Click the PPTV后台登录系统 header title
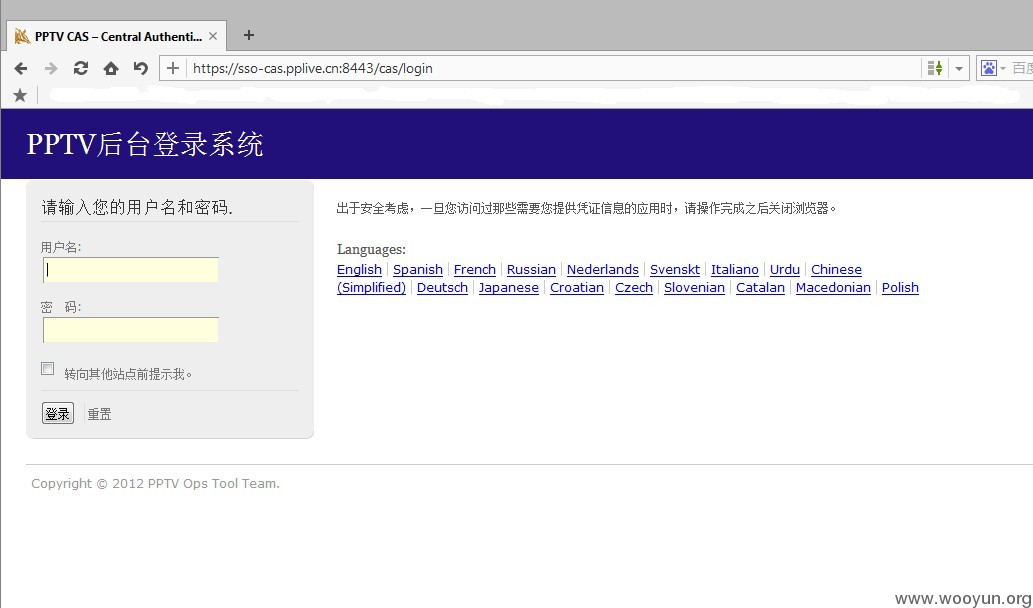 coord(145,144)
